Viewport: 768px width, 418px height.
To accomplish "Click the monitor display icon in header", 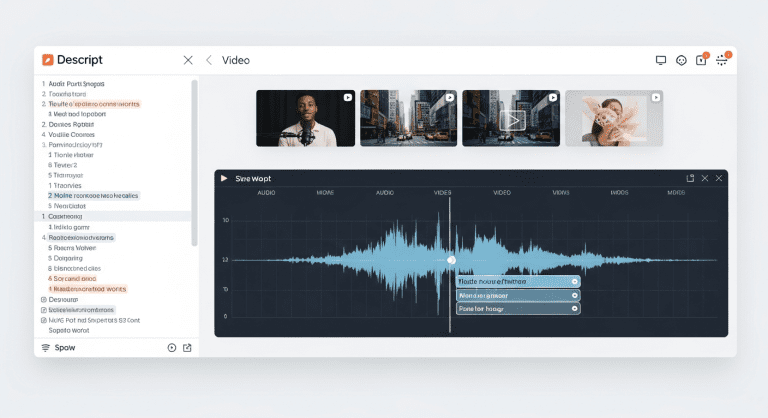I will 661,60.
